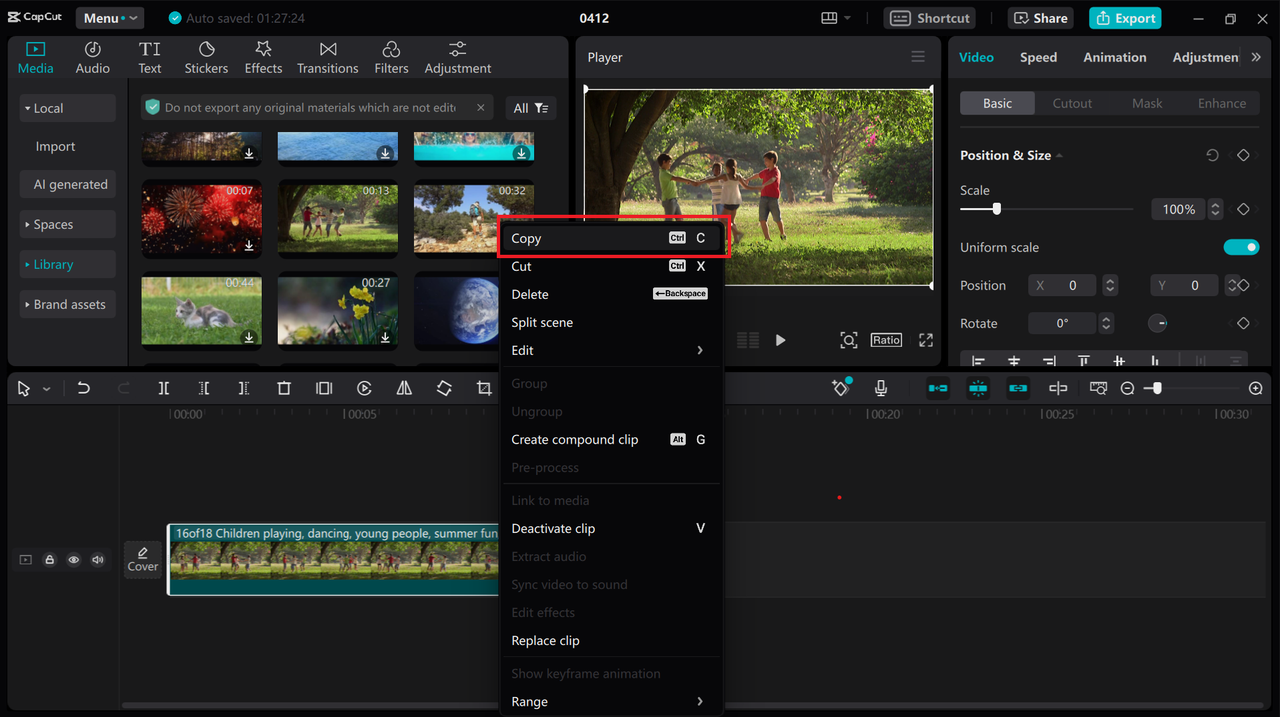Click the Delete right (trim end) tool
Screen dimensions: 1280x717
244,388
